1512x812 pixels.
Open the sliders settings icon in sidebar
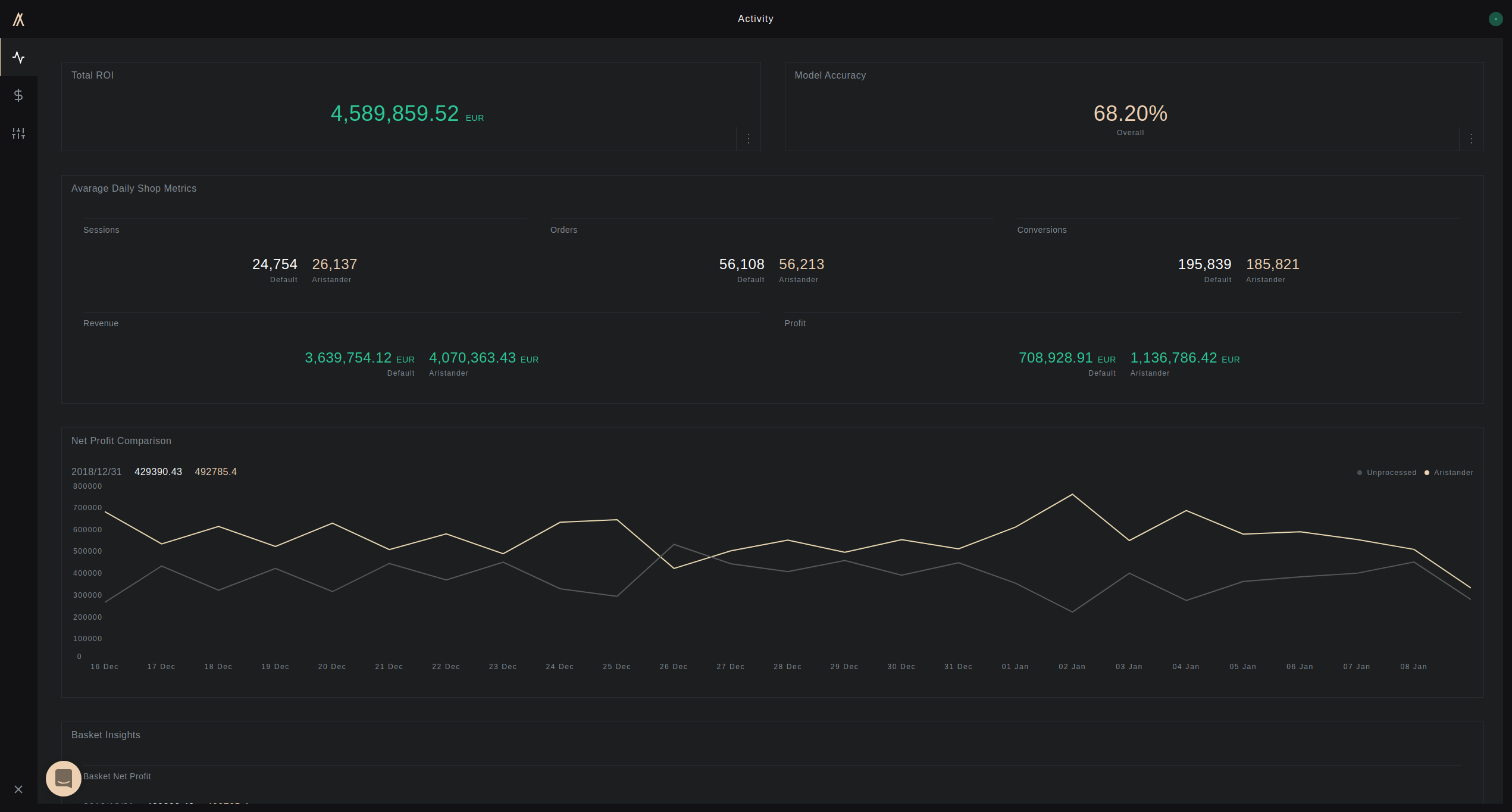coord(18,133)
